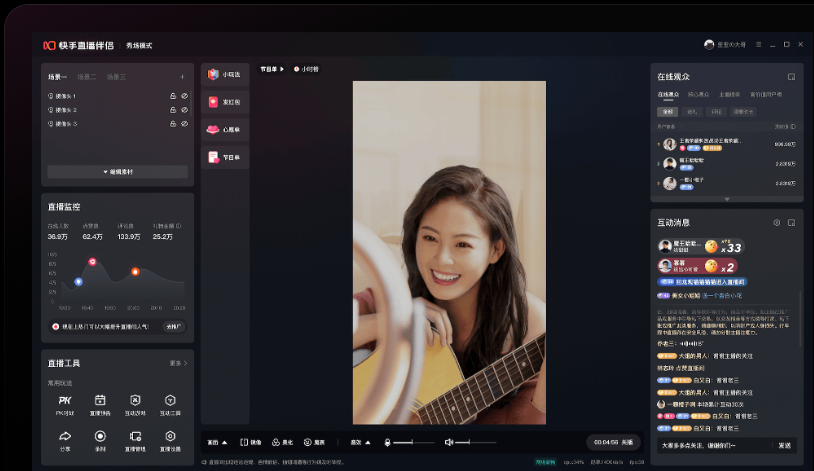Open the beautify 美化 tool in bottom toolbar

click(x=282, y=442)
